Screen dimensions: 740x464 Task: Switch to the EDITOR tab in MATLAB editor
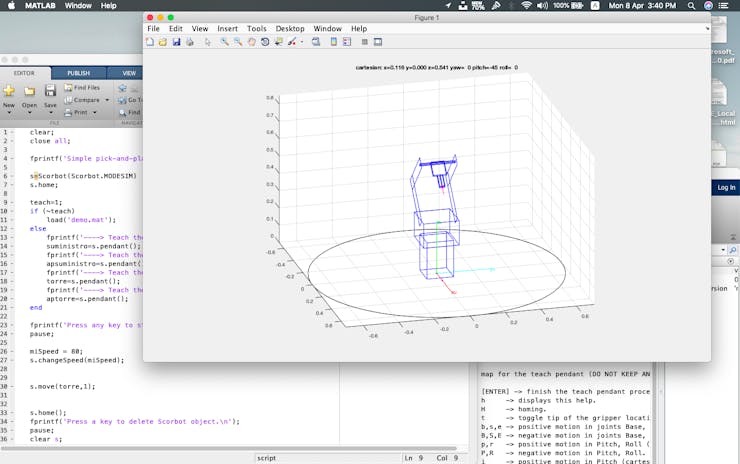click(x=24, y=73)
